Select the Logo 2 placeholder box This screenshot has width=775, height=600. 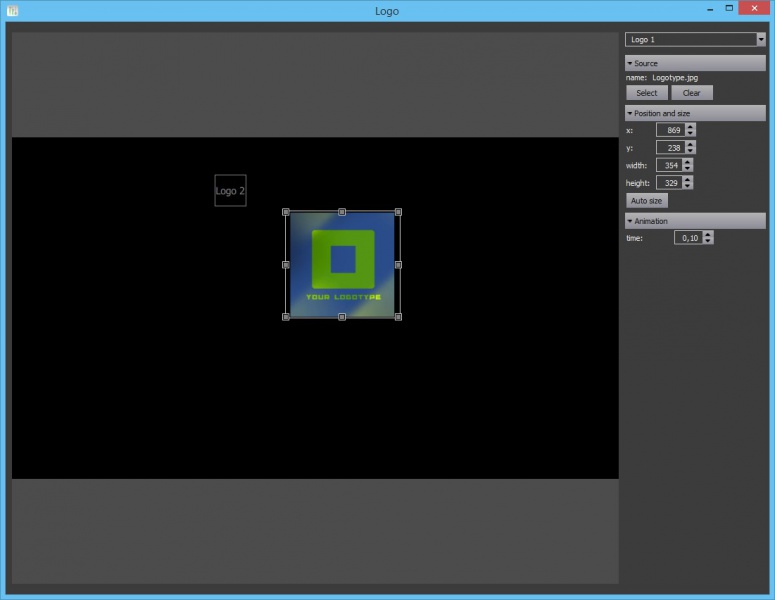pos(230,191)
